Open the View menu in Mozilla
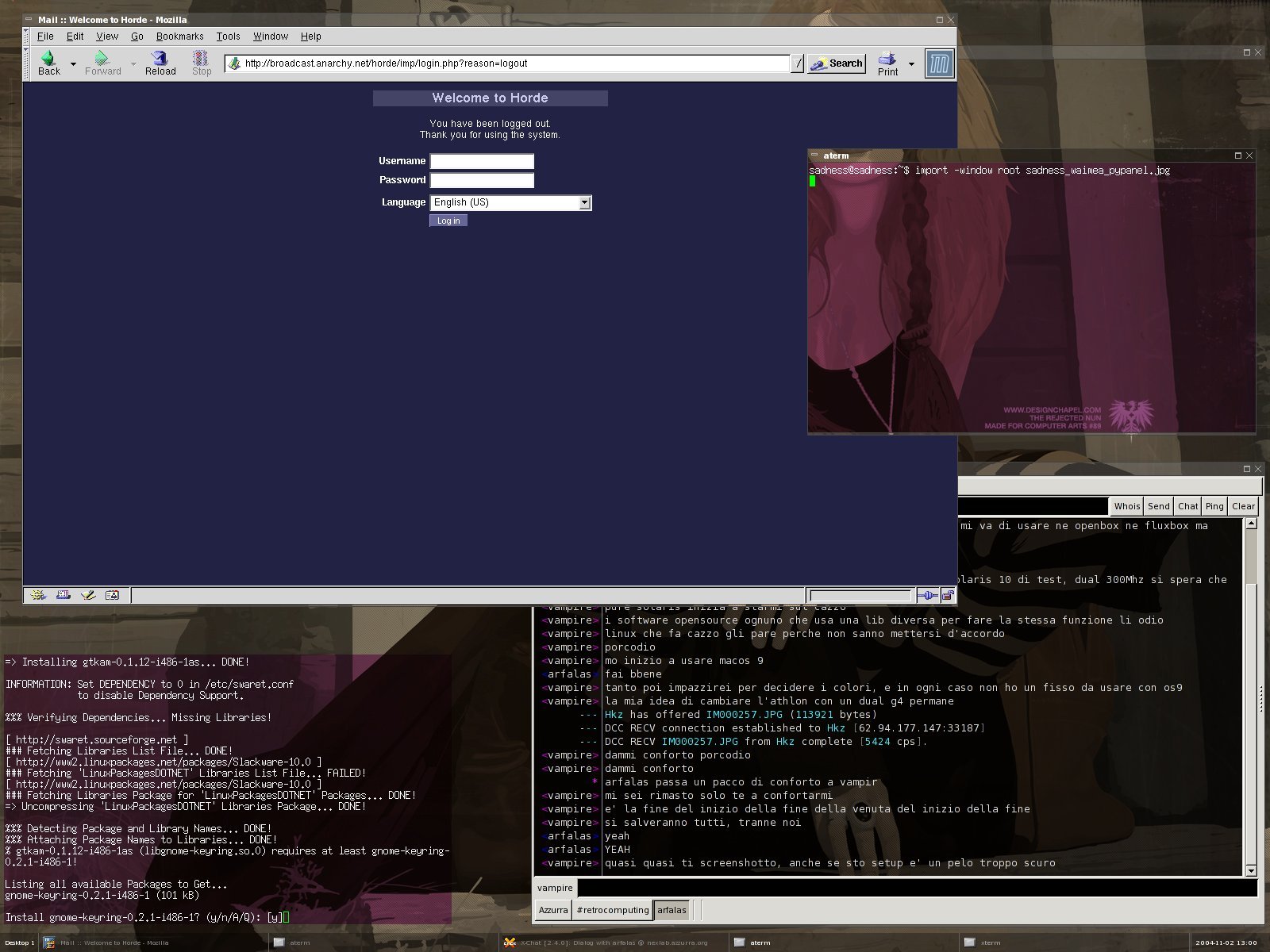Viewport: 1270px width, 952px height. pyautogui.click(x=107, y=36)
